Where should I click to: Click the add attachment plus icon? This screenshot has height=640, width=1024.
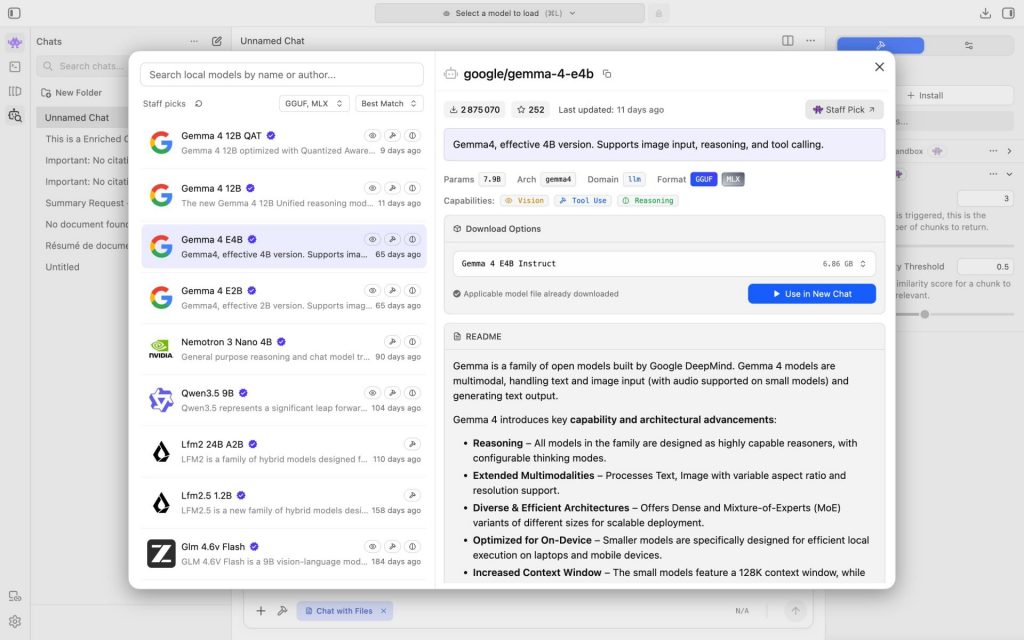pos(261,611)
